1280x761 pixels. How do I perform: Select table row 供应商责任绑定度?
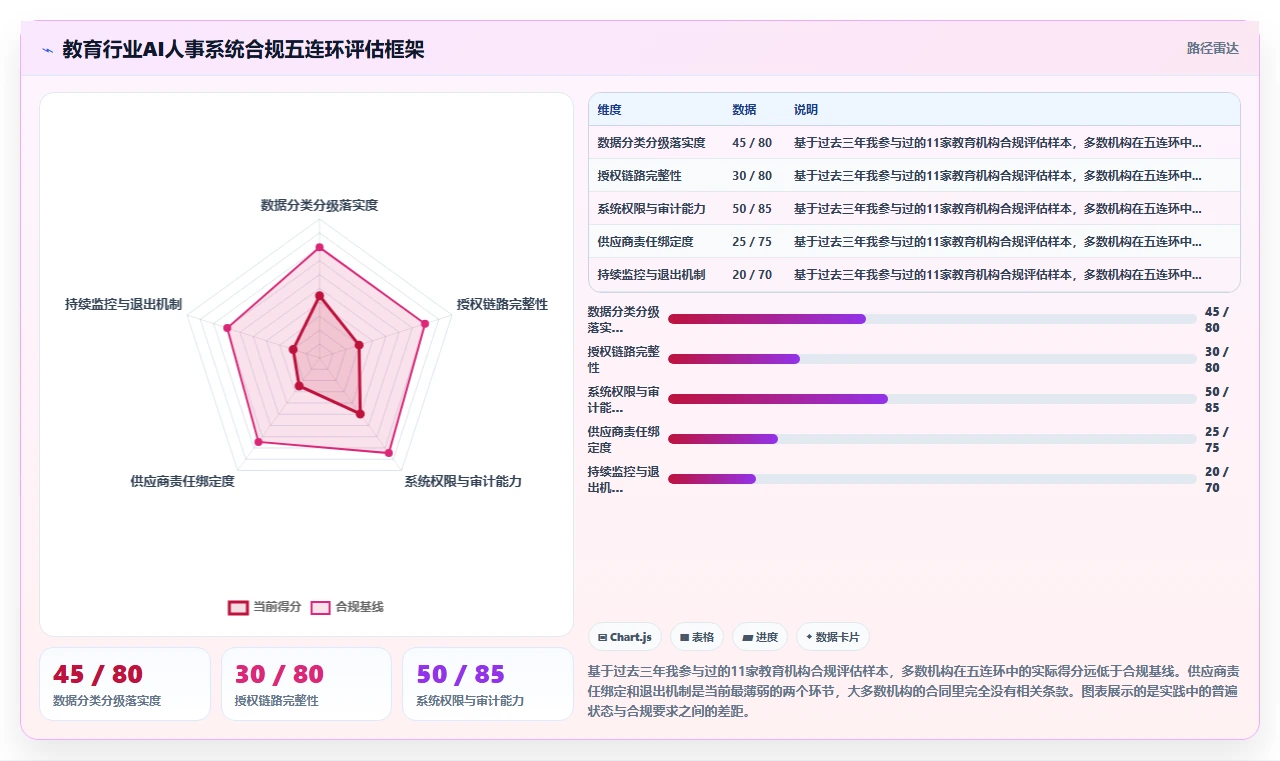[914, 242]
